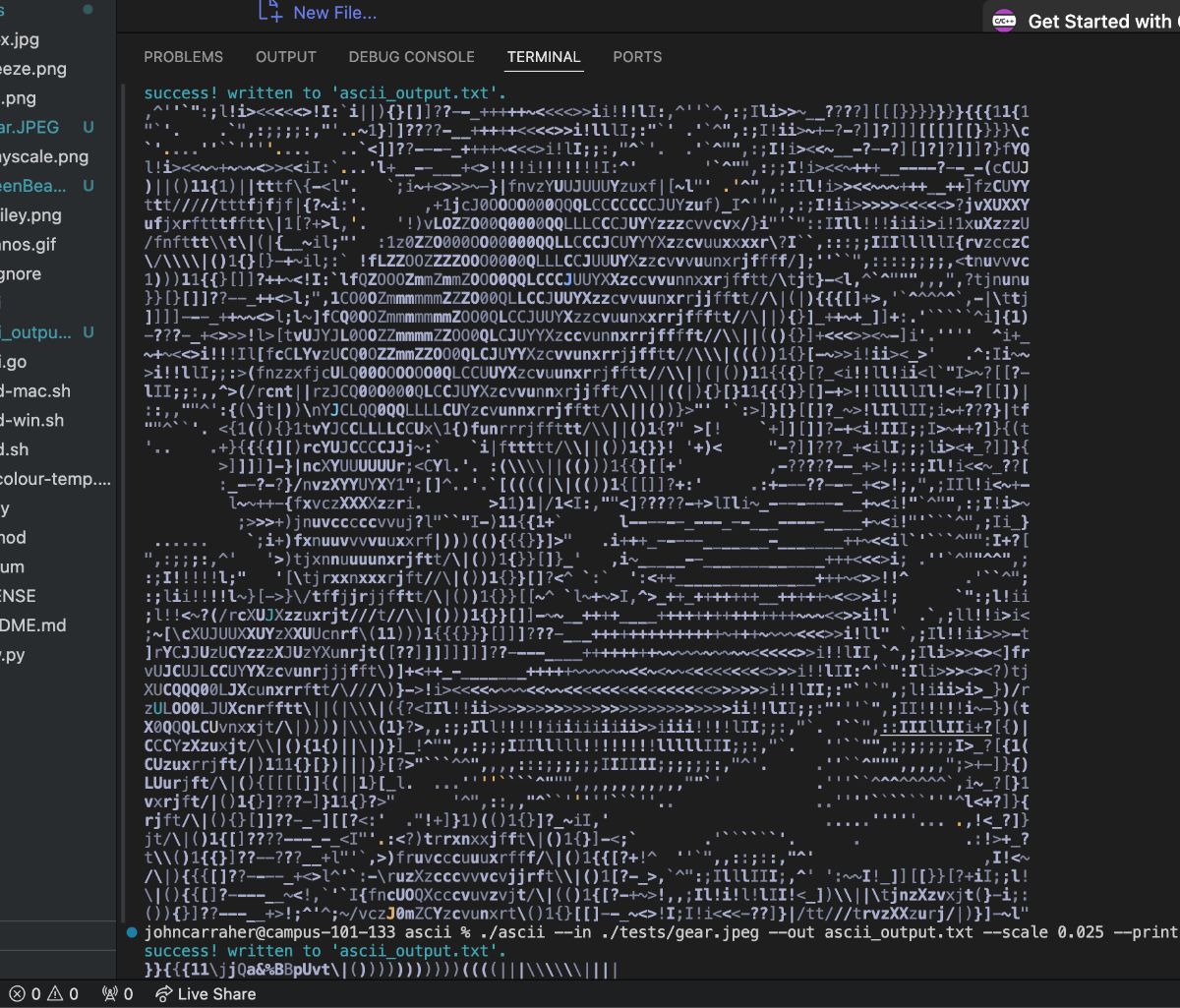Click the command status dot beside the prompt
This screenshot has width=1180, height=1008.
point(133,932)
